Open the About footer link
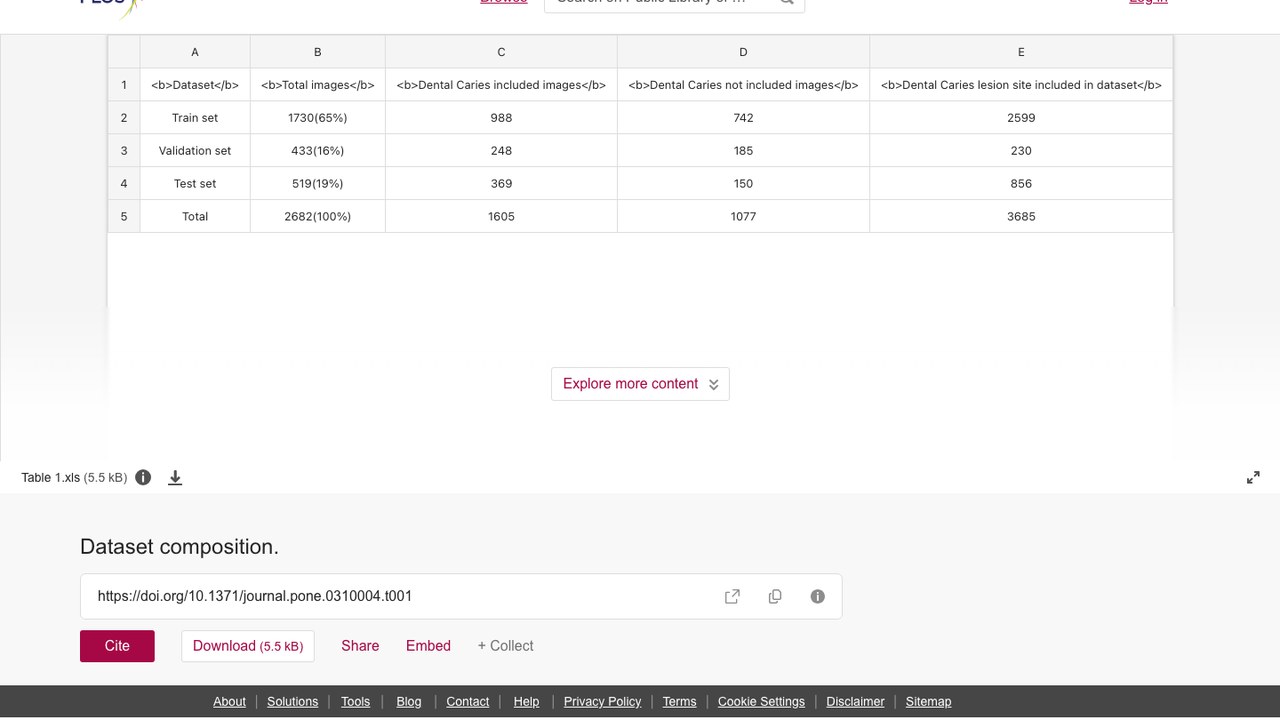 click(x=229, y=701)
